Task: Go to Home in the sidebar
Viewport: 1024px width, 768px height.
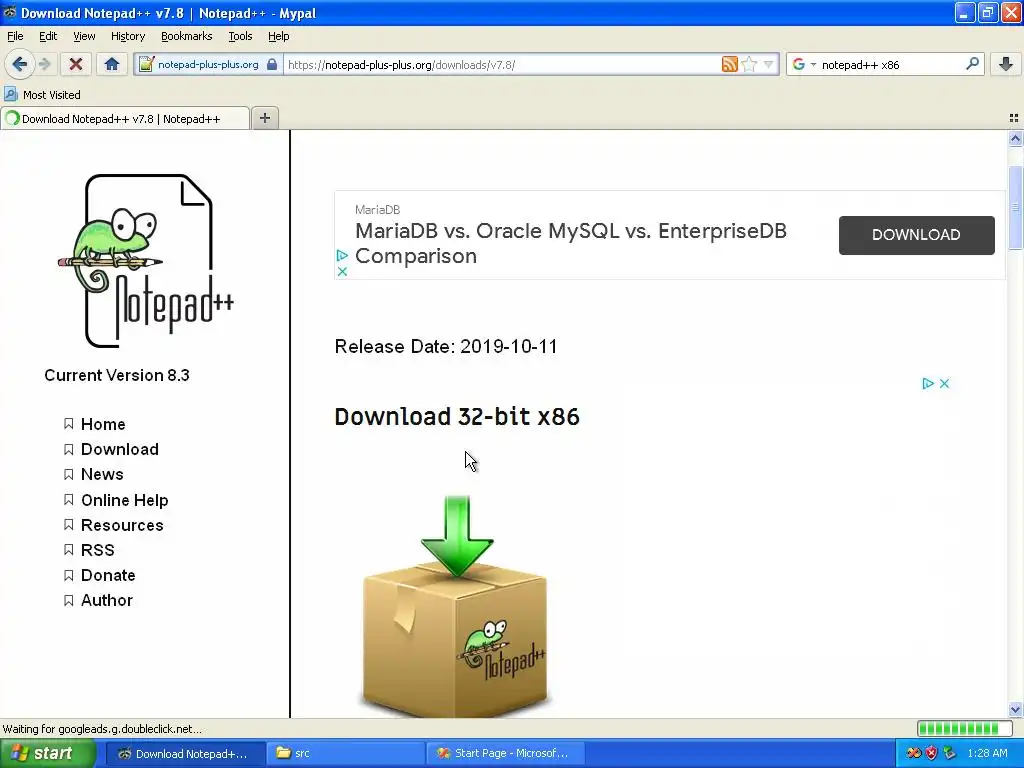Action: (x=103, y=424)
